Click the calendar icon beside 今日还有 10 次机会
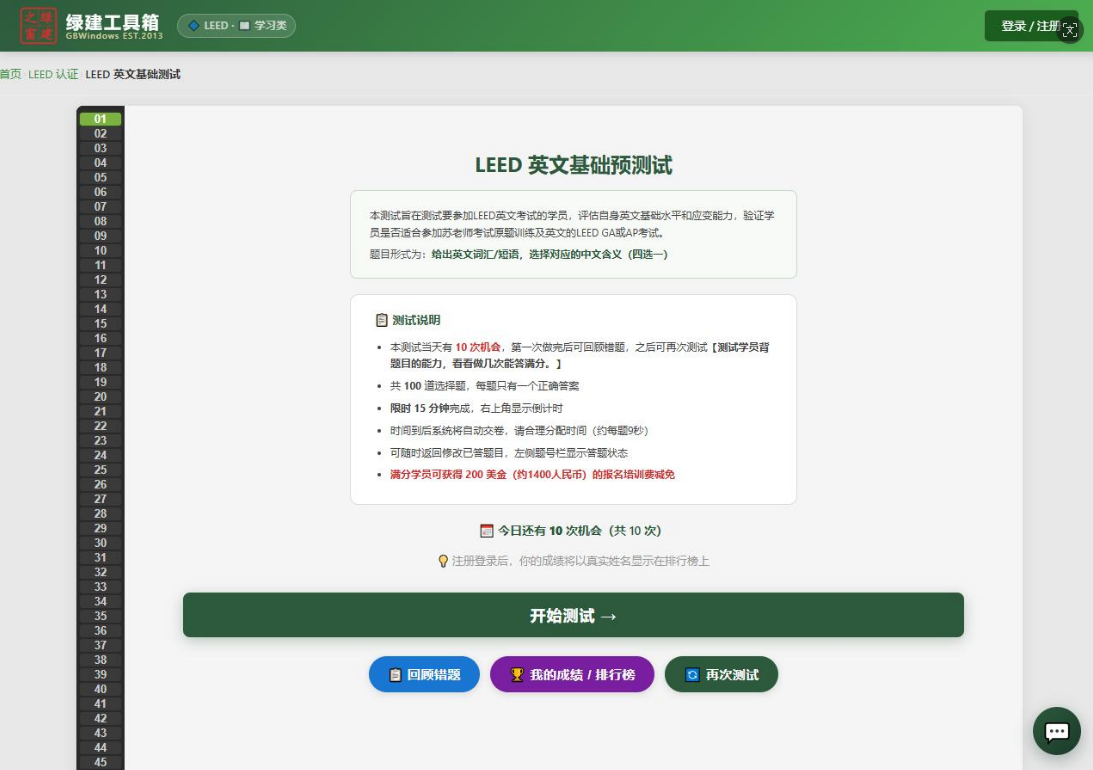Image resolution: width=1093 pixels, height=770 pixels. coord(487,531)
